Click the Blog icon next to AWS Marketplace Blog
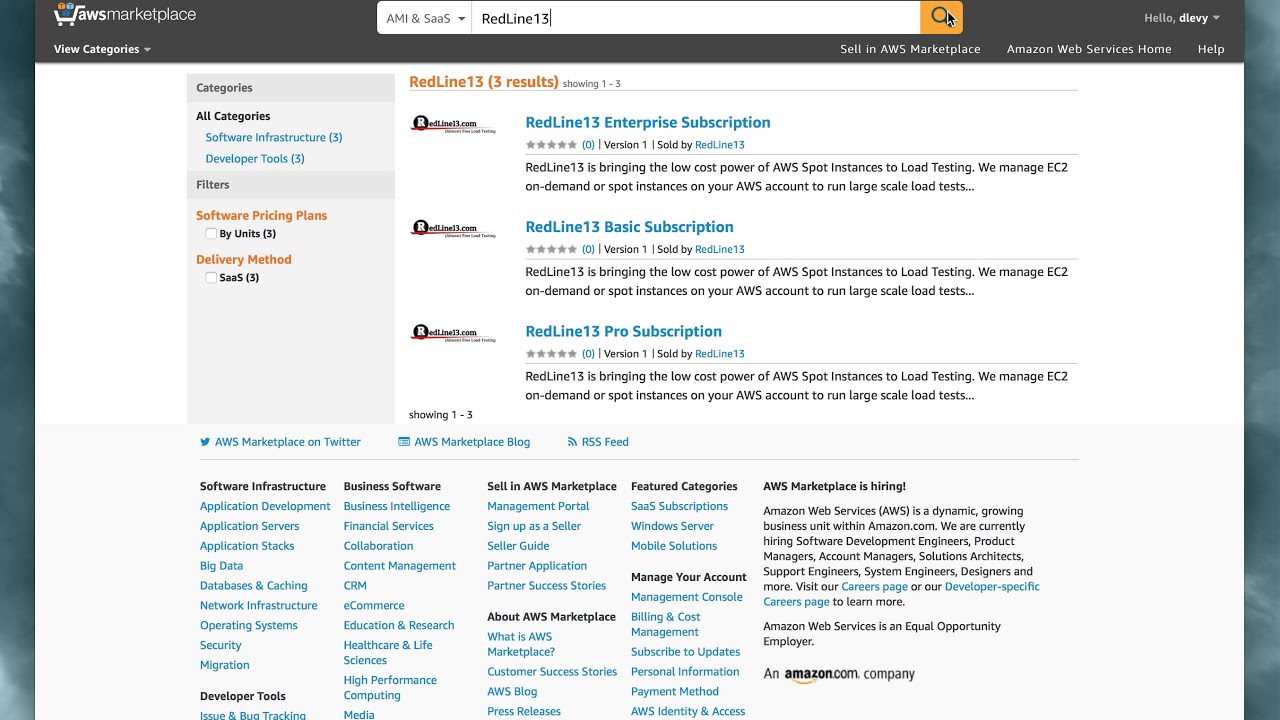 pyautogui.click(x=404, y=442)
